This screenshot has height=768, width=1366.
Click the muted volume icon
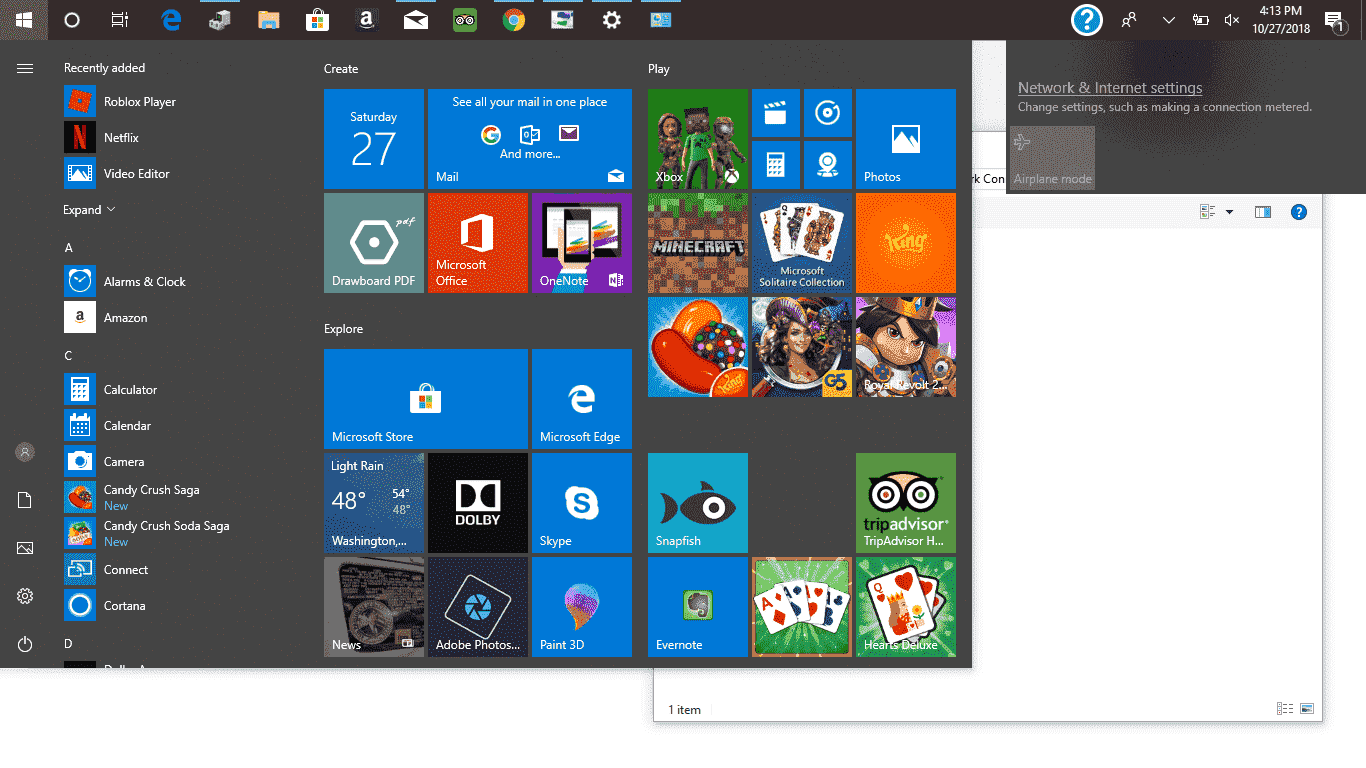pyautogui.click(x=1232, y=20)
